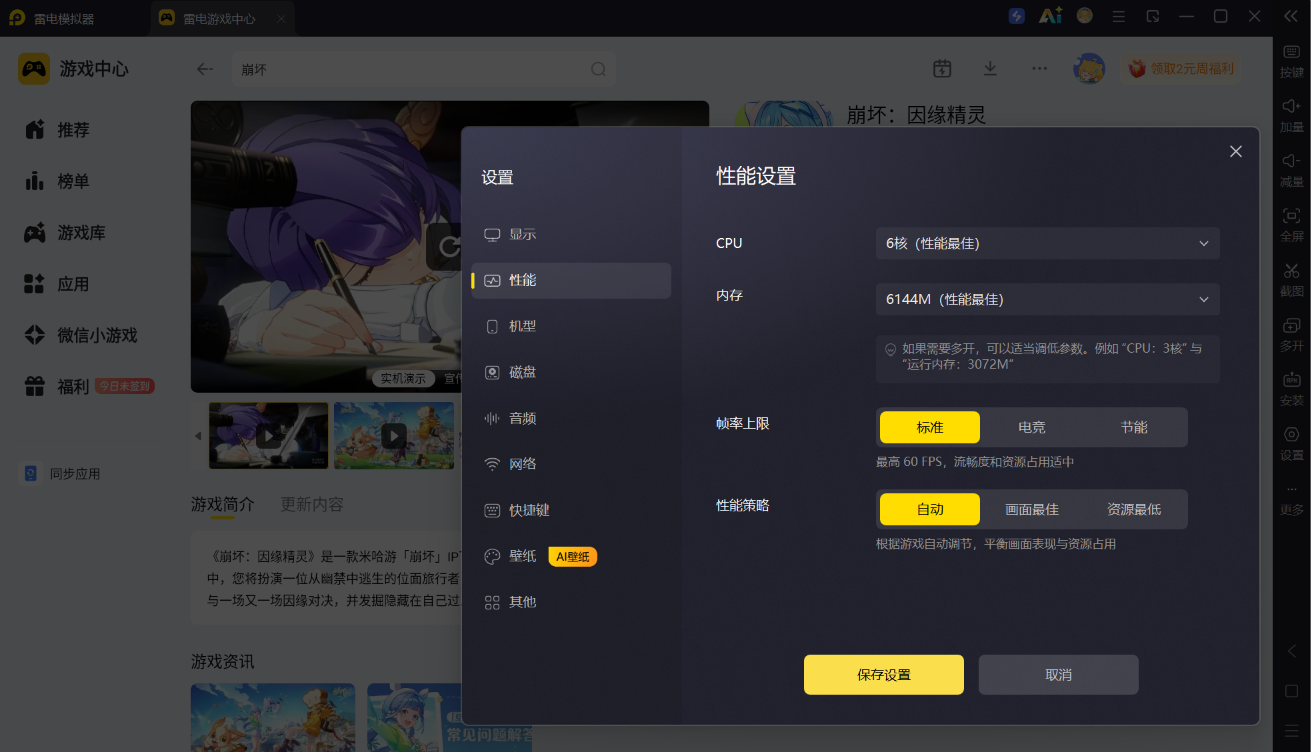This screenshot has height=753, width=1311.
Task: Click the blue lightning icon in title bar
Action: [x=1016, y=16]
